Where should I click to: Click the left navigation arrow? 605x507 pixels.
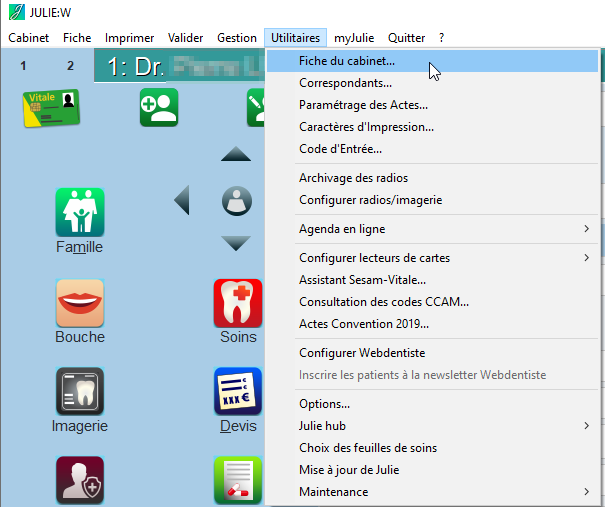[x=182, y=200]
